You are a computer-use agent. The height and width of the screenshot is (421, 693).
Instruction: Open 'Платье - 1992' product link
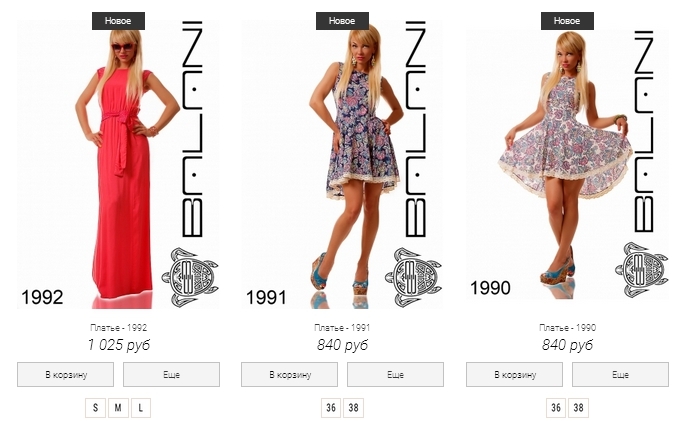pos(118,328)
